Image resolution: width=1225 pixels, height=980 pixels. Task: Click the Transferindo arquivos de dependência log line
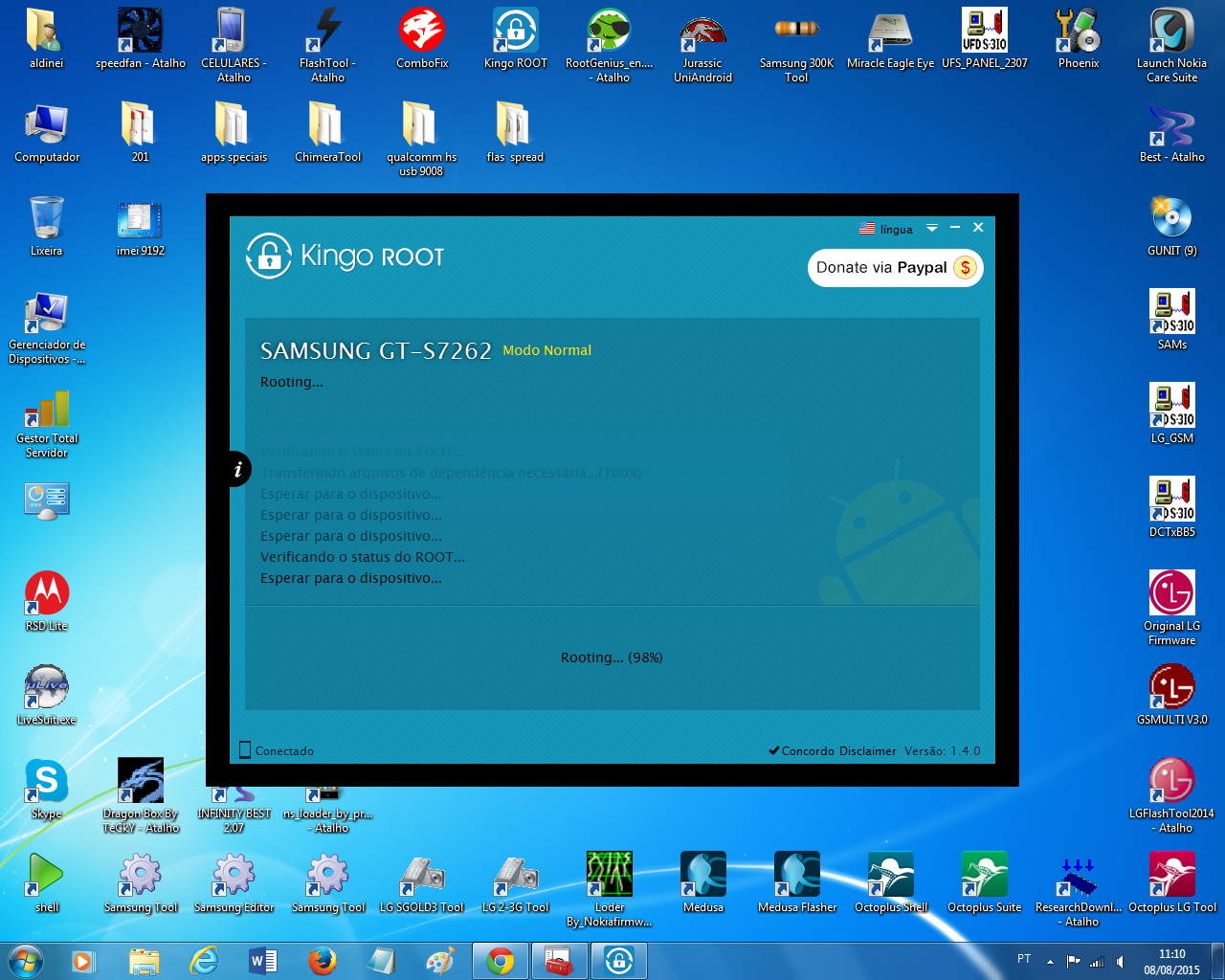[x=451, y=473]
